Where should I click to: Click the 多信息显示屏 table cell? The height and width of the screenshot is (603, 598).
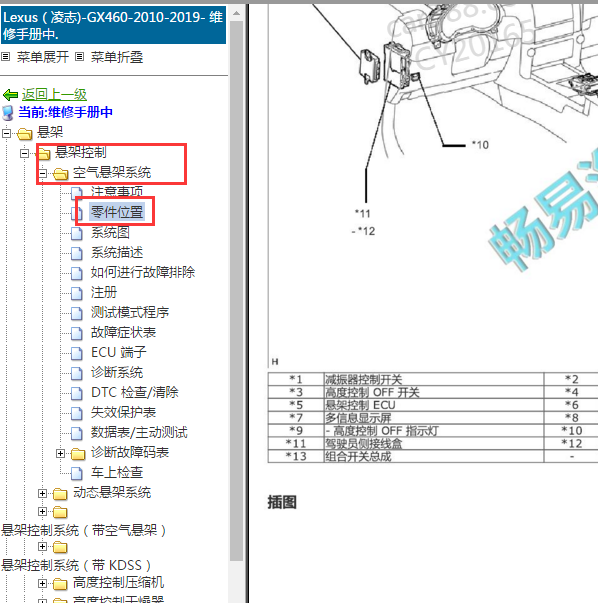click(433, 418)
